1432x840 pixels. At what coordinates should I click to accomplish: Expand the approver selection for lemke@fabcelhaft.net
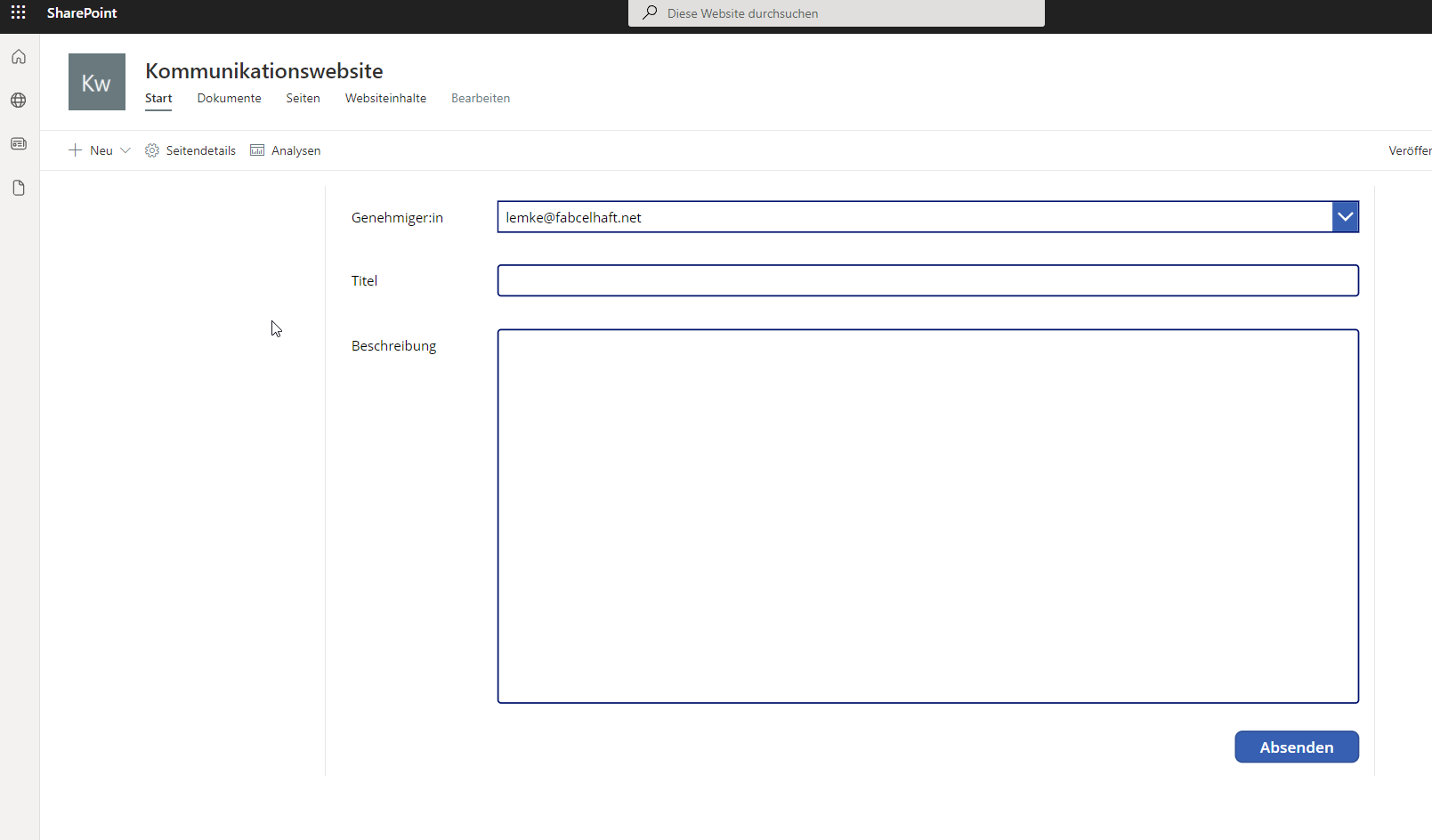tap(1345, 216)
